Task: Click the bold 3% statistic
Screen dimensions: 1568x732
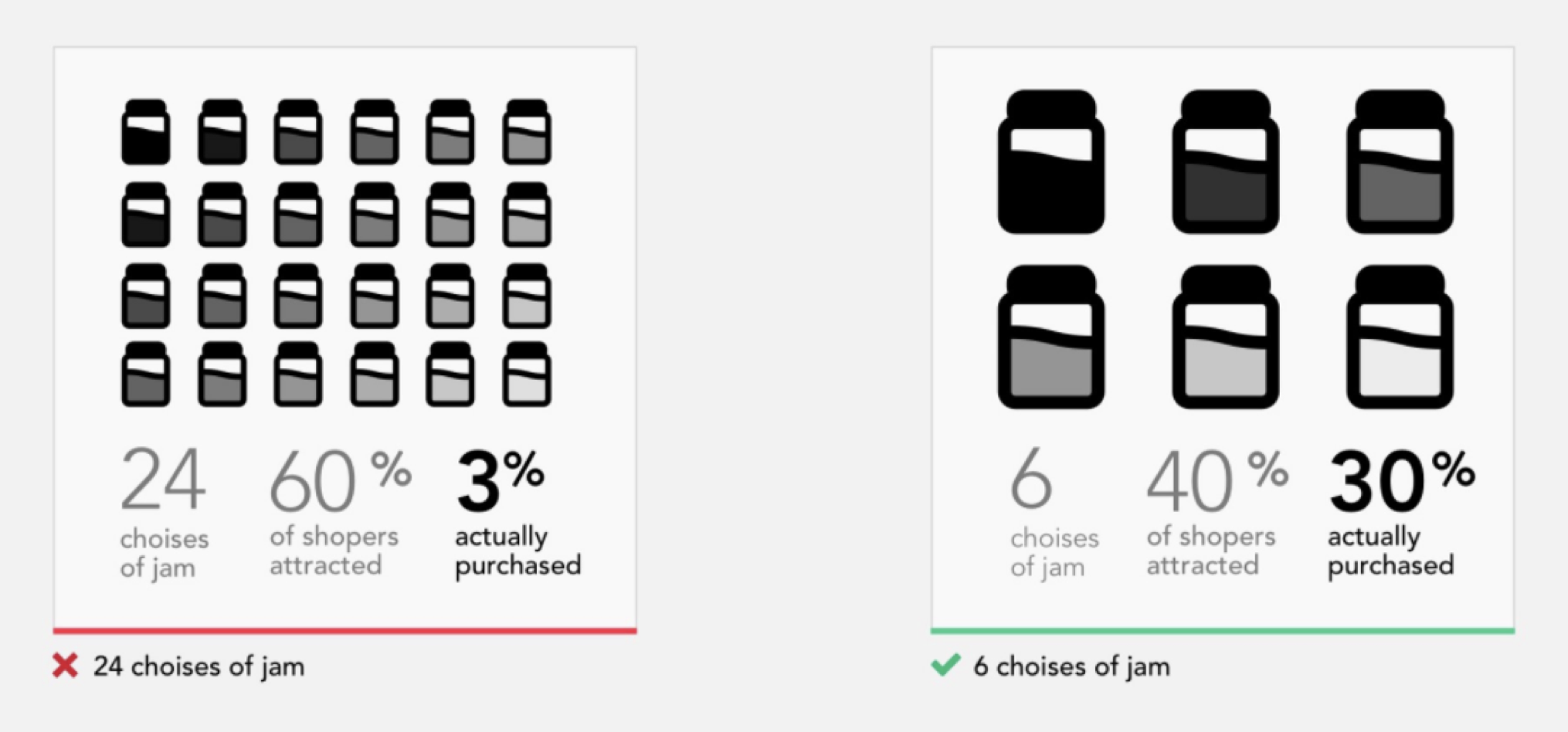Action: [x=501, y=481]
